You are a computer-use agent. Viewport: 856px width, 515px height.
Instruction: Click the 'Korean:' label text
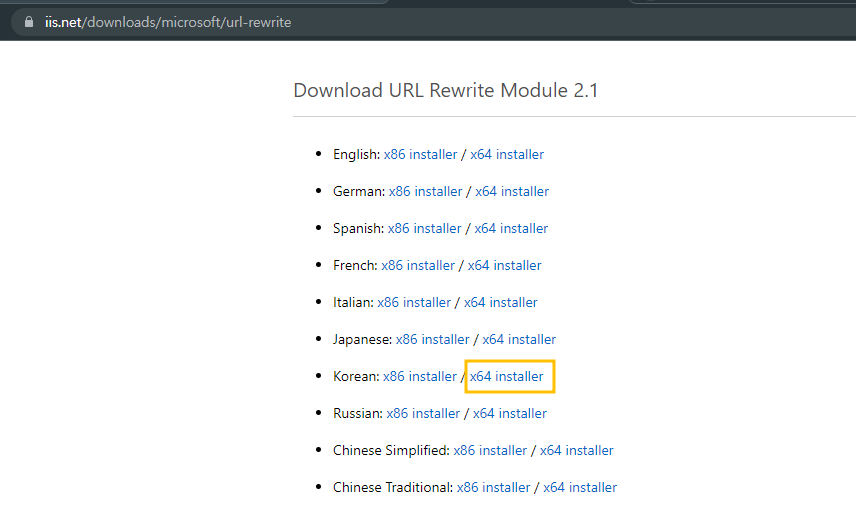click(356, 376)
